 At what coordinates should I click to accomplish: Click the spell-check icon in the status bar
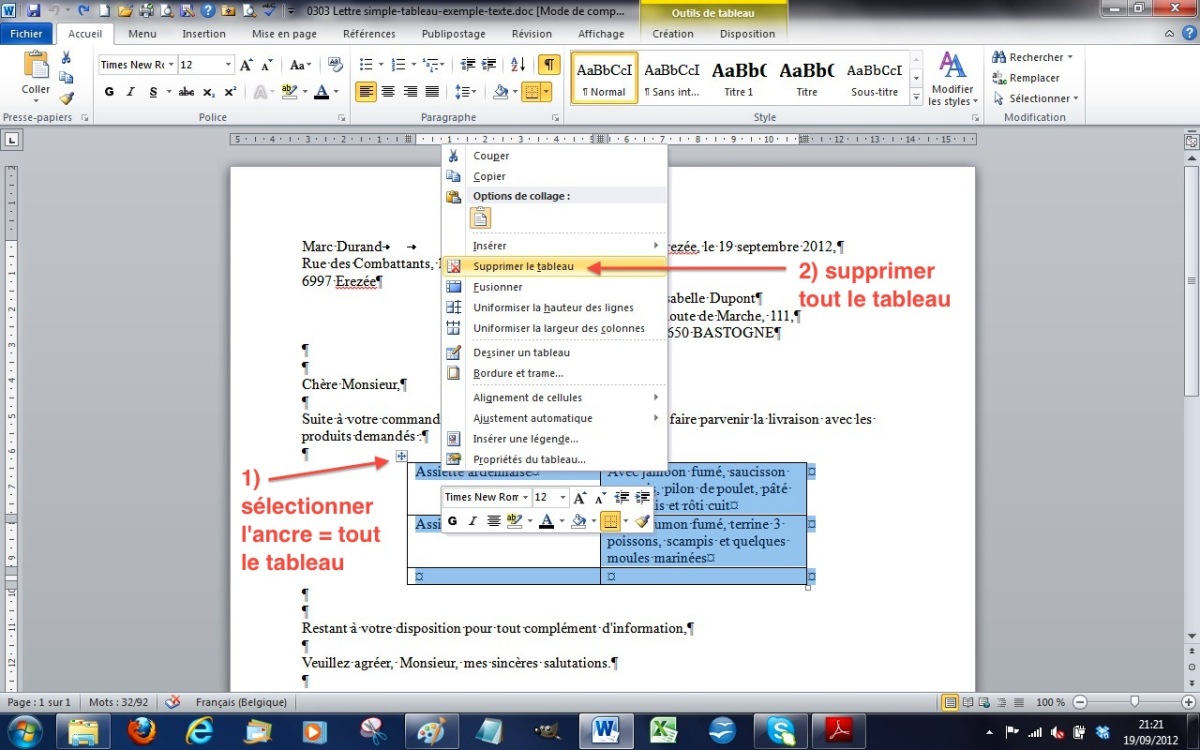pyautogui.click(x=172, y=702)
